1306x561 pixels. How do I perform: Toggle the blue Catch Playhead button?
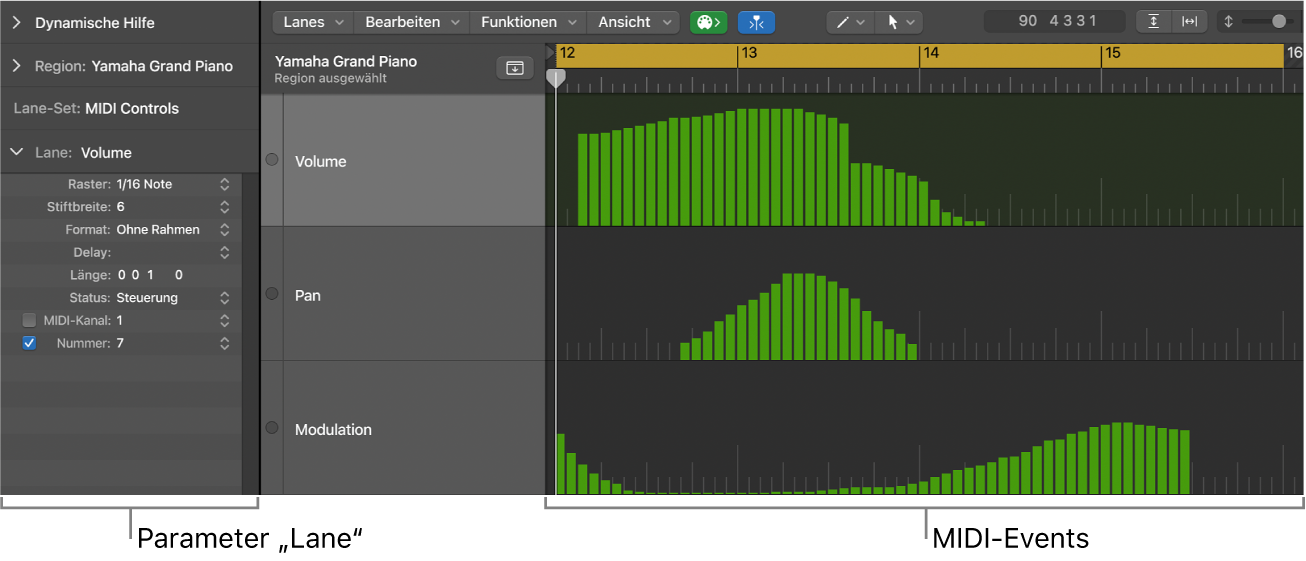756,22
